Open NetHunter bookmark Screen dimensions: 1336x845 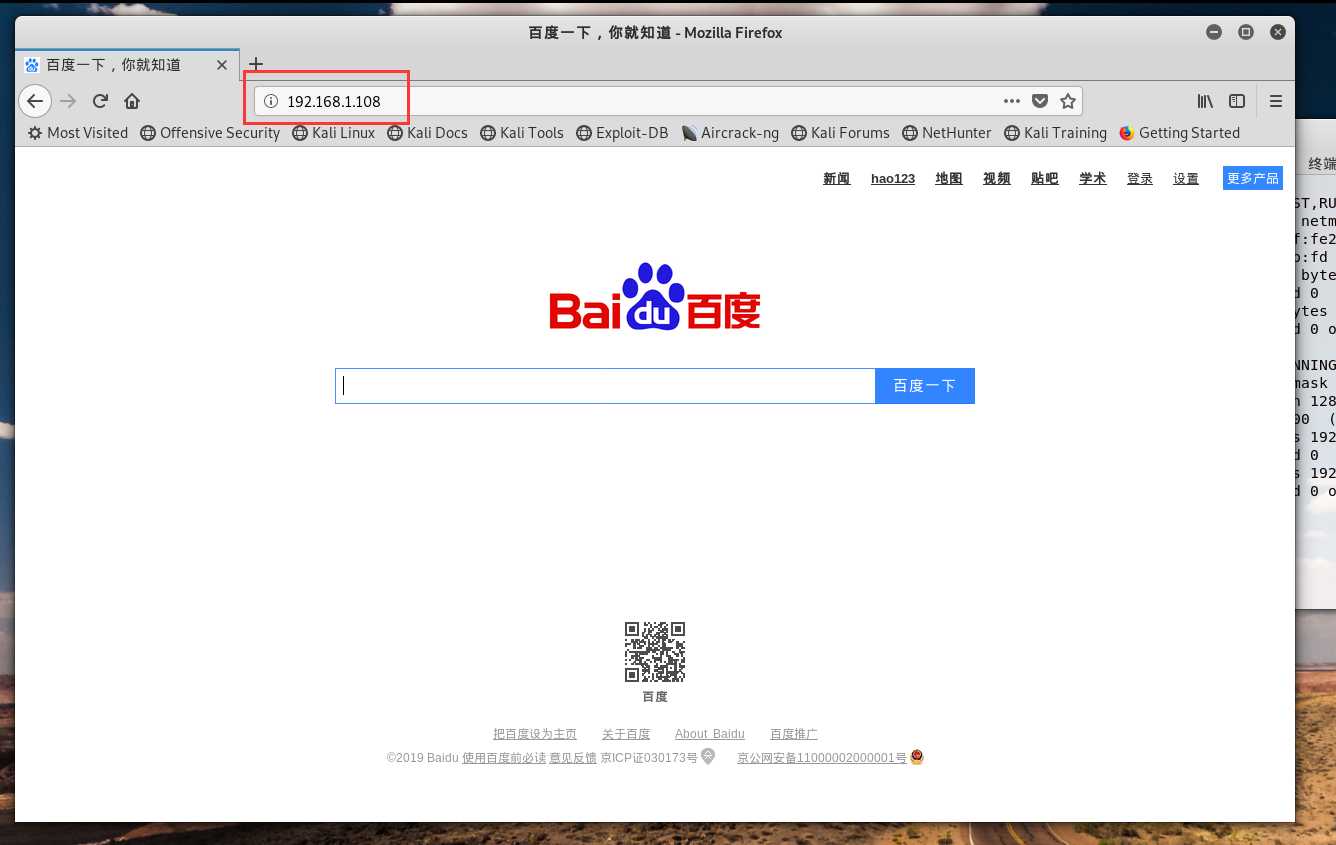click(947, 133)
